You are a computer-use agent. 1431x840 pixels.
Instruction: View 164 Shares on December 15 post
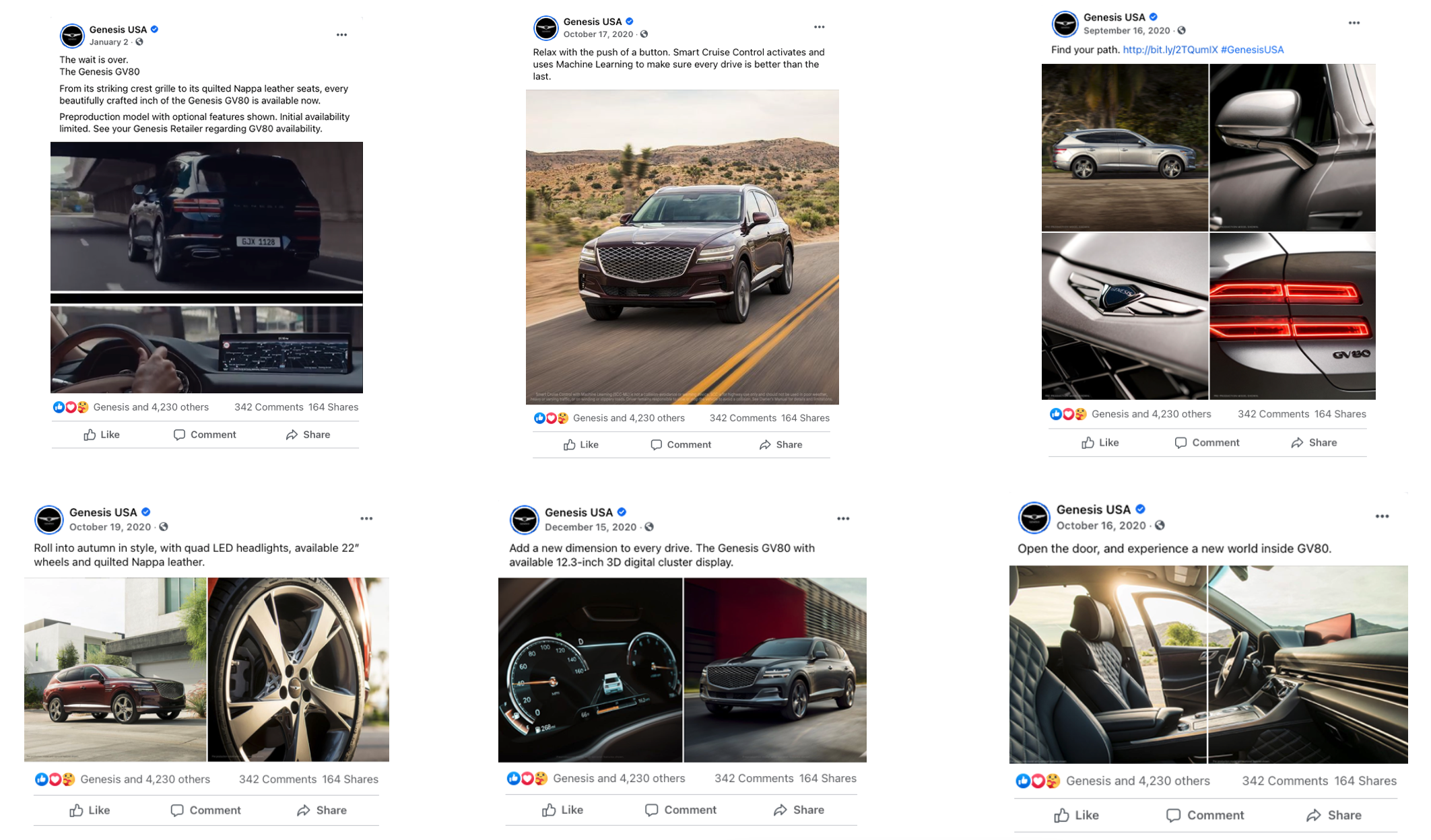point(828,778)
